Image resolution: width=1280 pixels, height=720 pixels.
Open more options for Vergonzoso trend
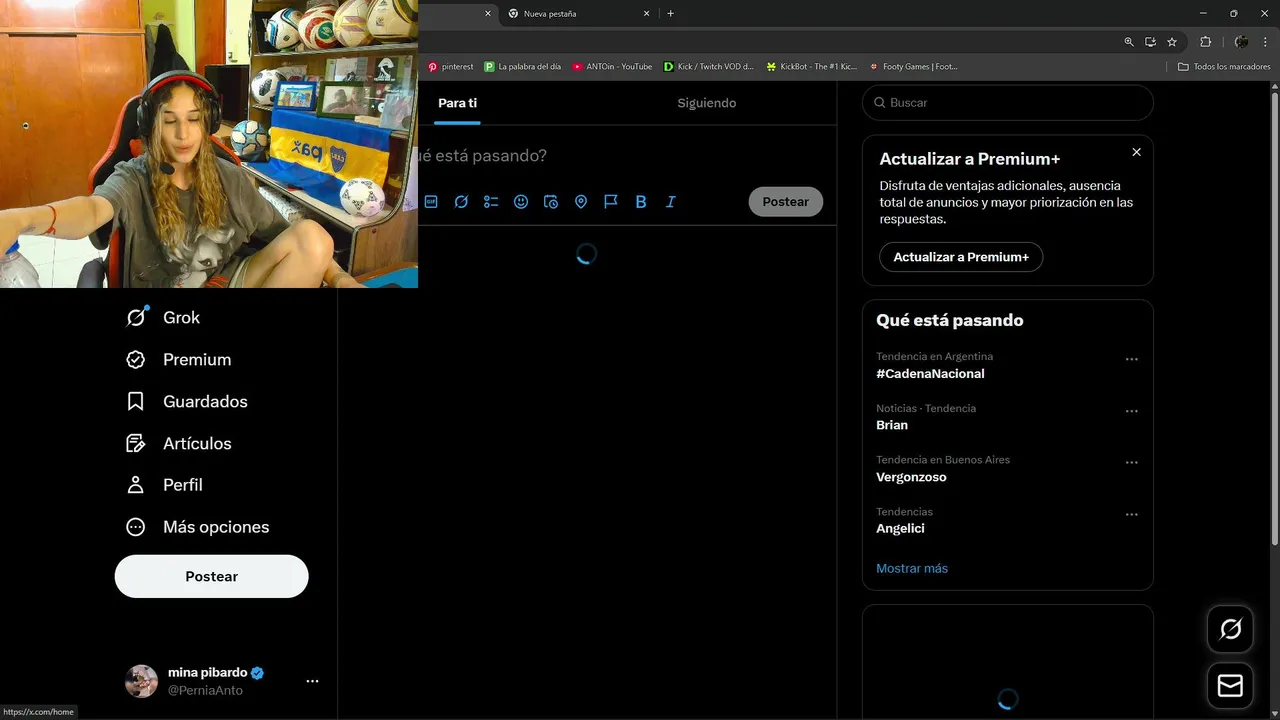point(1131,463)
